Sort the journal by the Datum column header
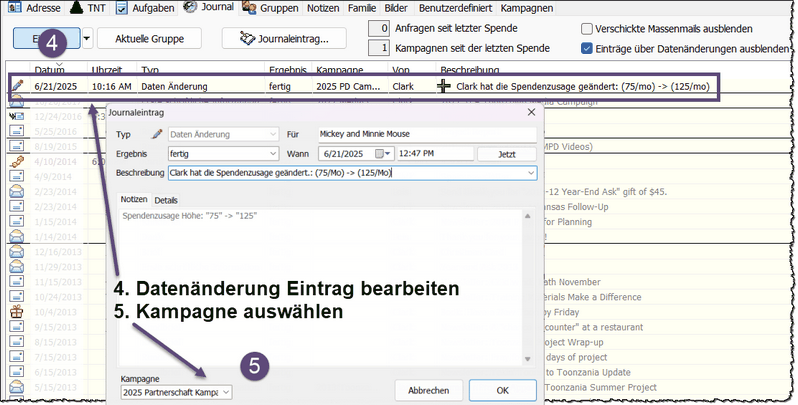The width and height of the screenshot is (798, 405). pyautogui.click(x=49, y=69)
